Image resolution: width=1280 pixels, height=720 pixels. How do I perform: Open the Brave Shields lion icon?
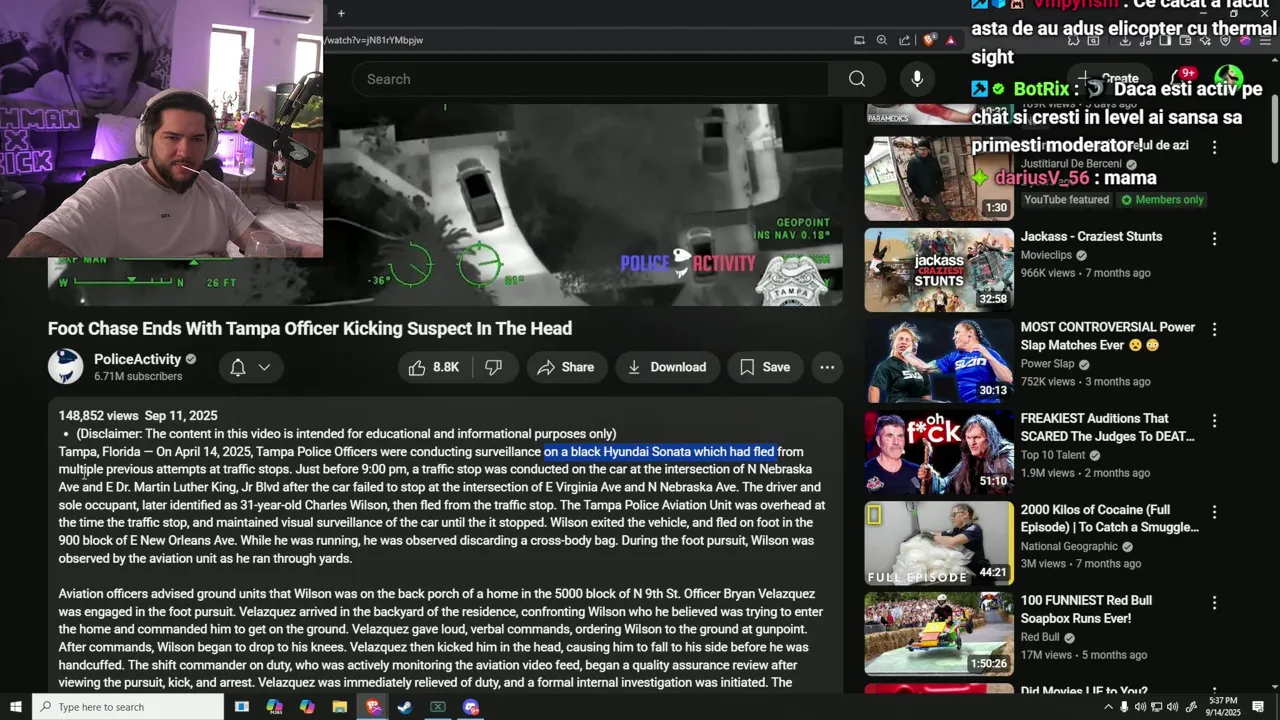[929, 40]
